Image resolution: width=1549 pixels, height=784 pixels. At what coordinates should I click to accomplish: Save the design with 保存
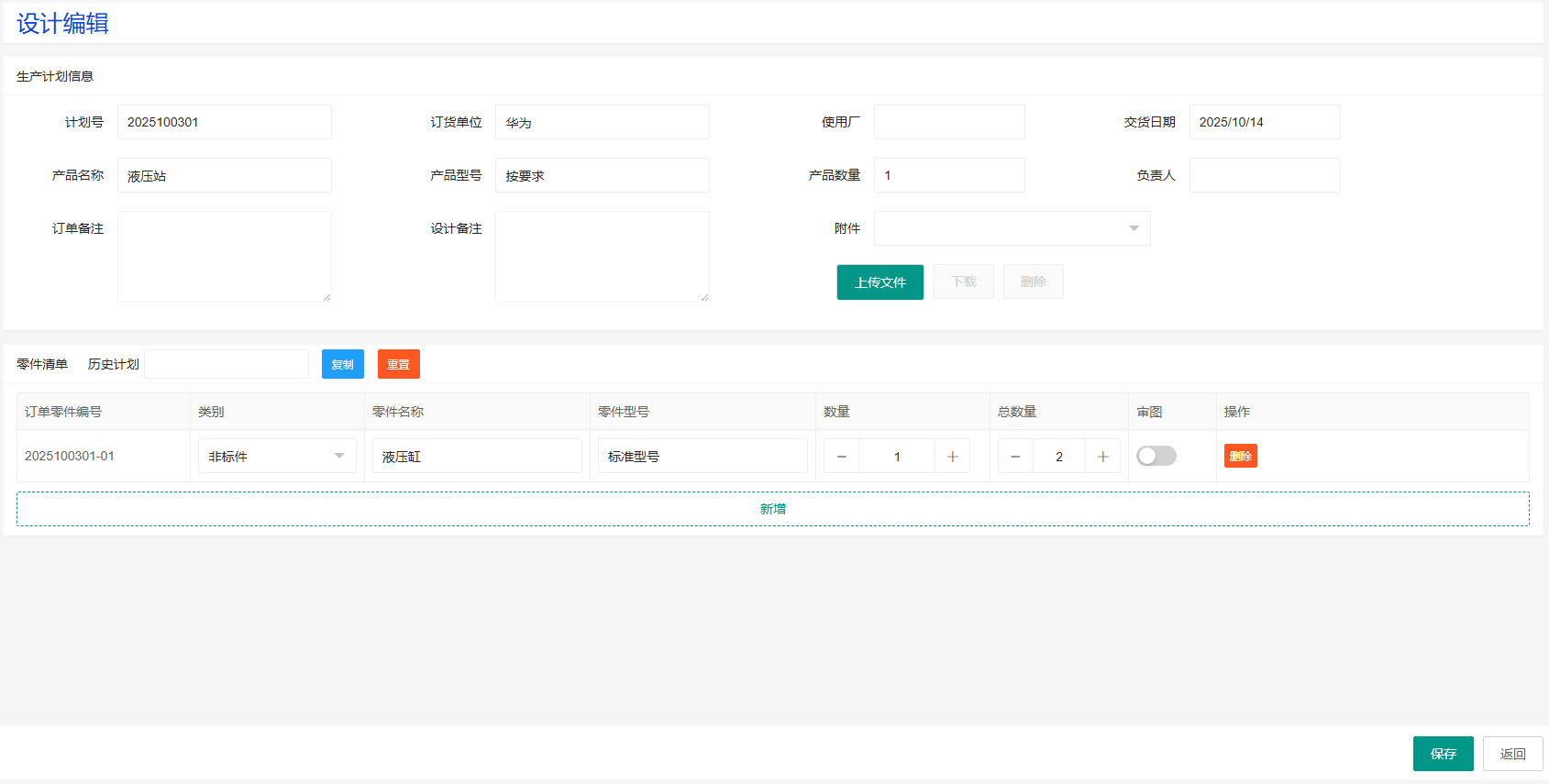[x=1444, y=754]
